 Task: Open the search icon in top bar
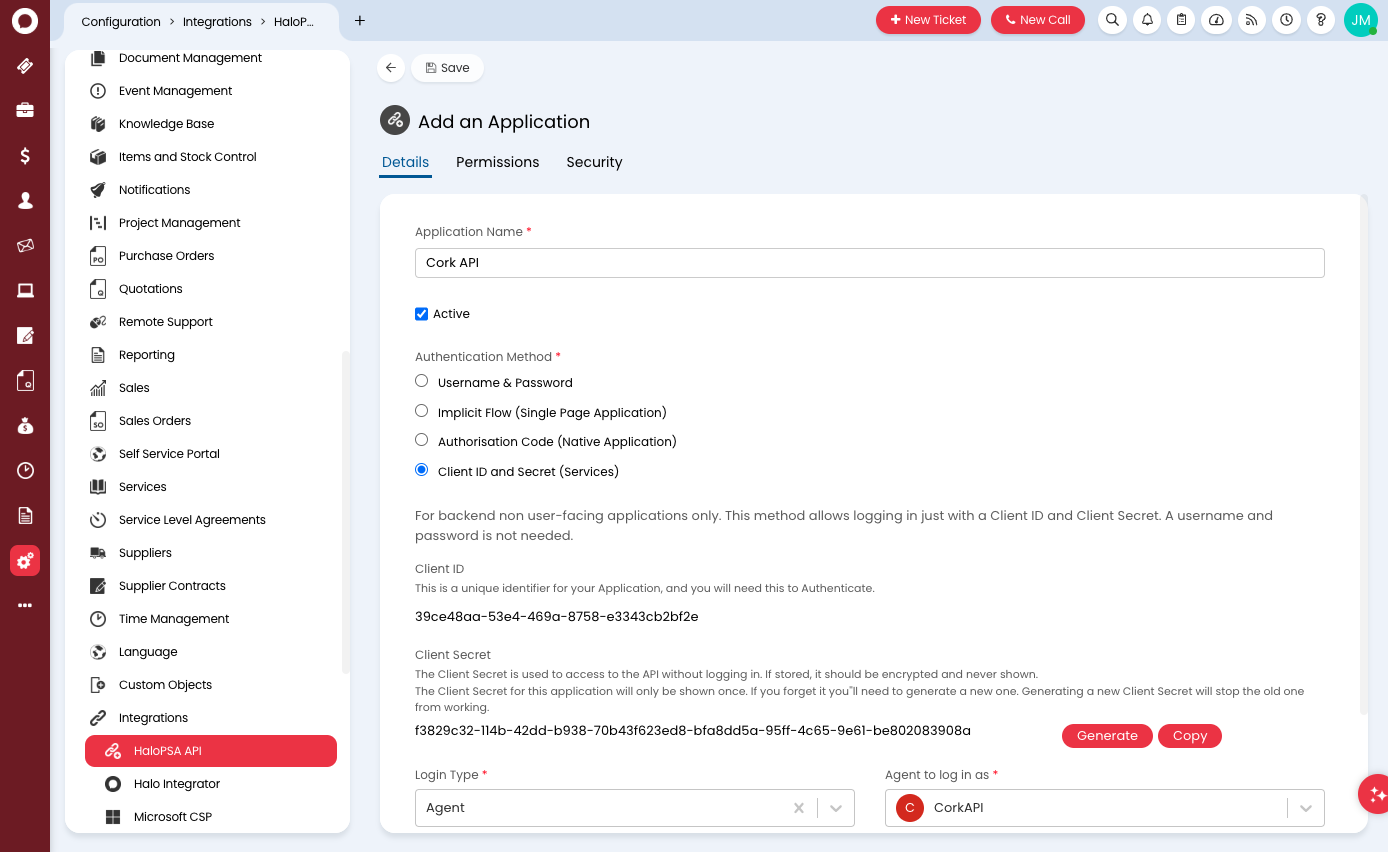coord(1112,20)
